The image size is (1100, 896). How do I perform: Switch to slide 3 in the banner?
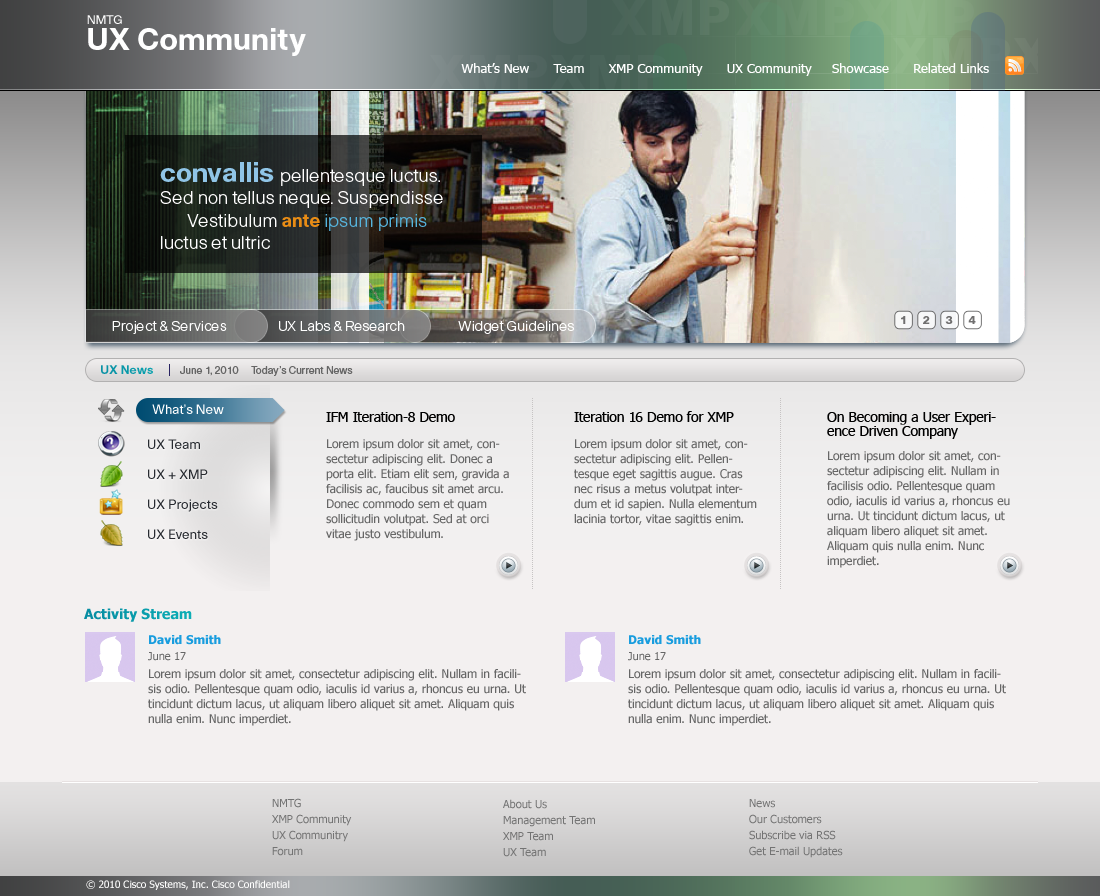949,320
